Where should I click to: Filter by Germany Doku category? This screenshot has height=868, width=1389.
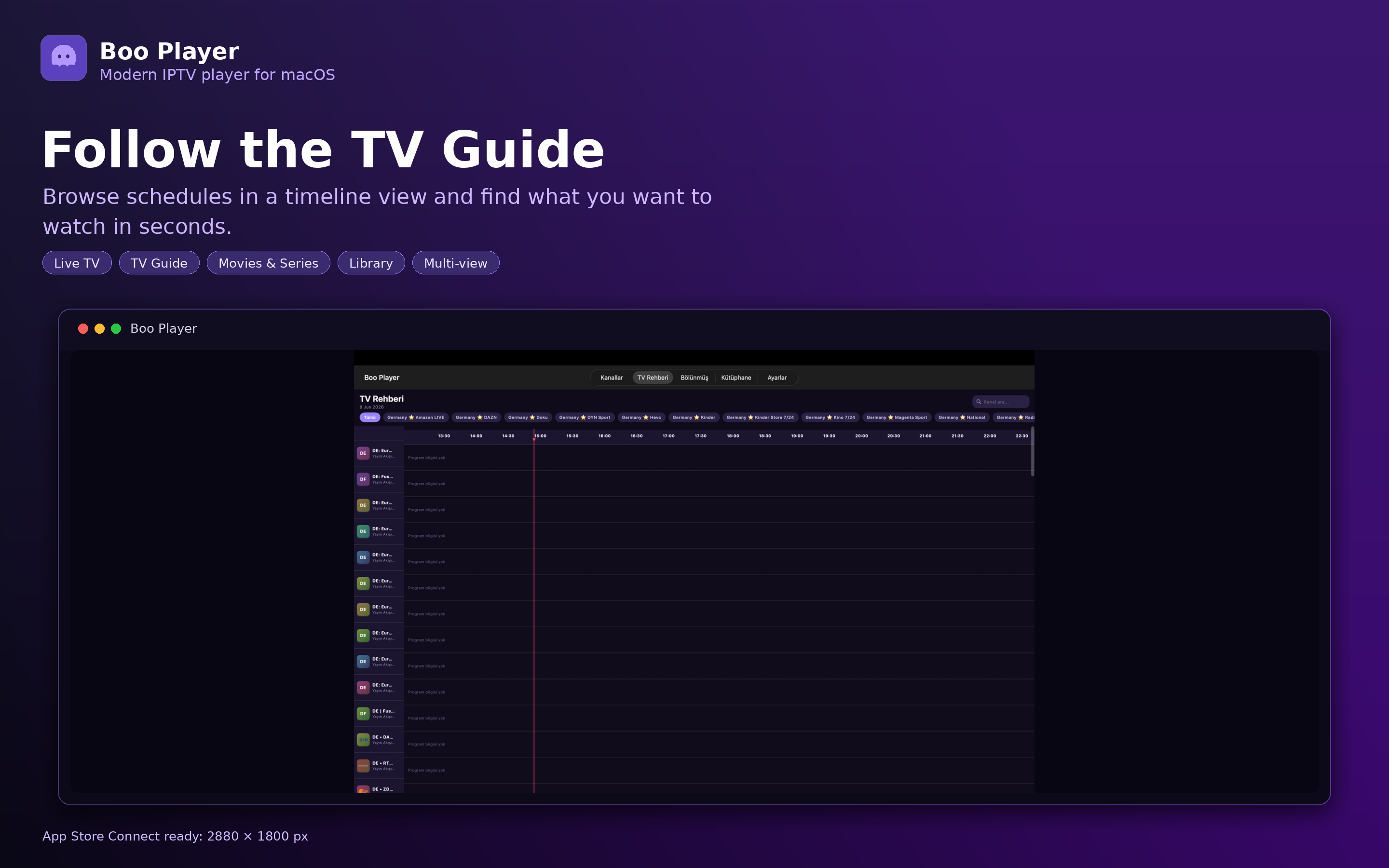[x=528, y=417]
